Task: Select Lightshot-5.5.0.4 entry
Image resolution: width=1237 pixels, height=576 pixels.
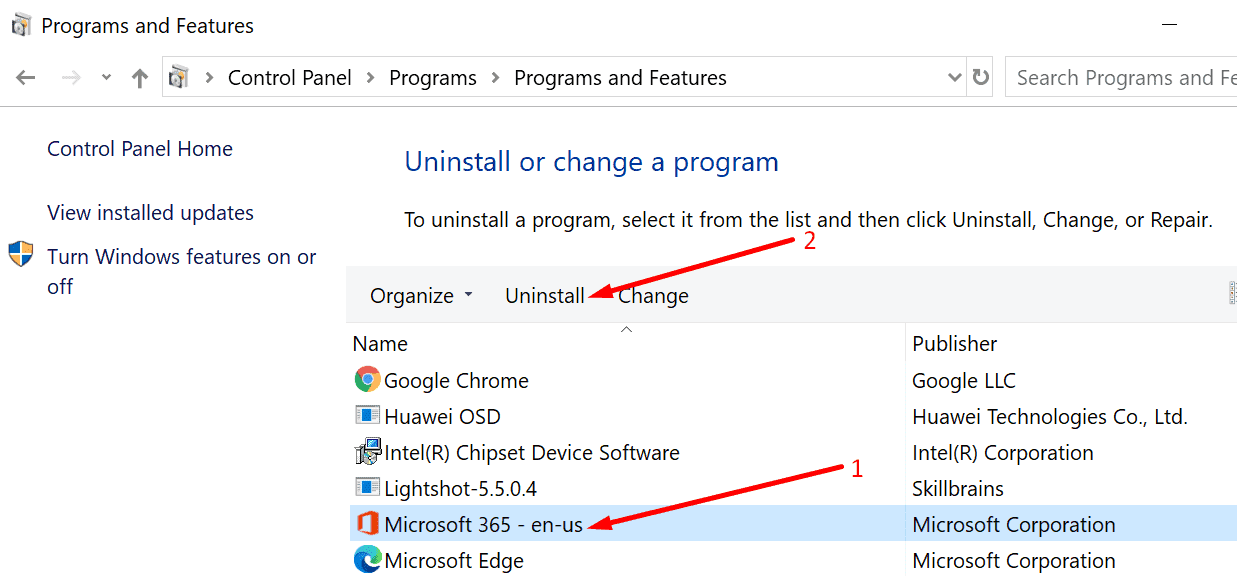Action: (462, 489)
